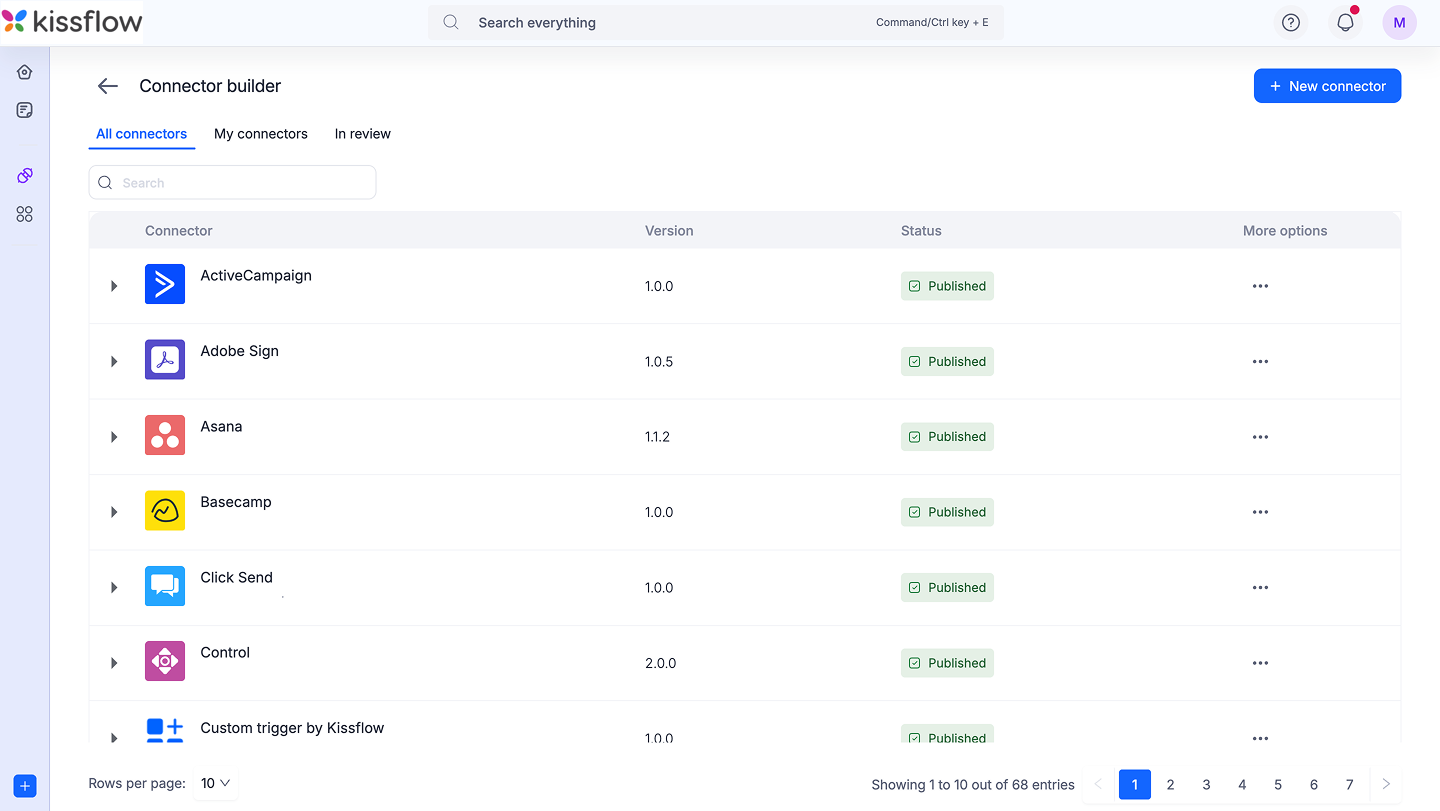This screenshot has width=1440, height=811.
Task: Go to pagination page 1
Action: (x=1135, y=785)
